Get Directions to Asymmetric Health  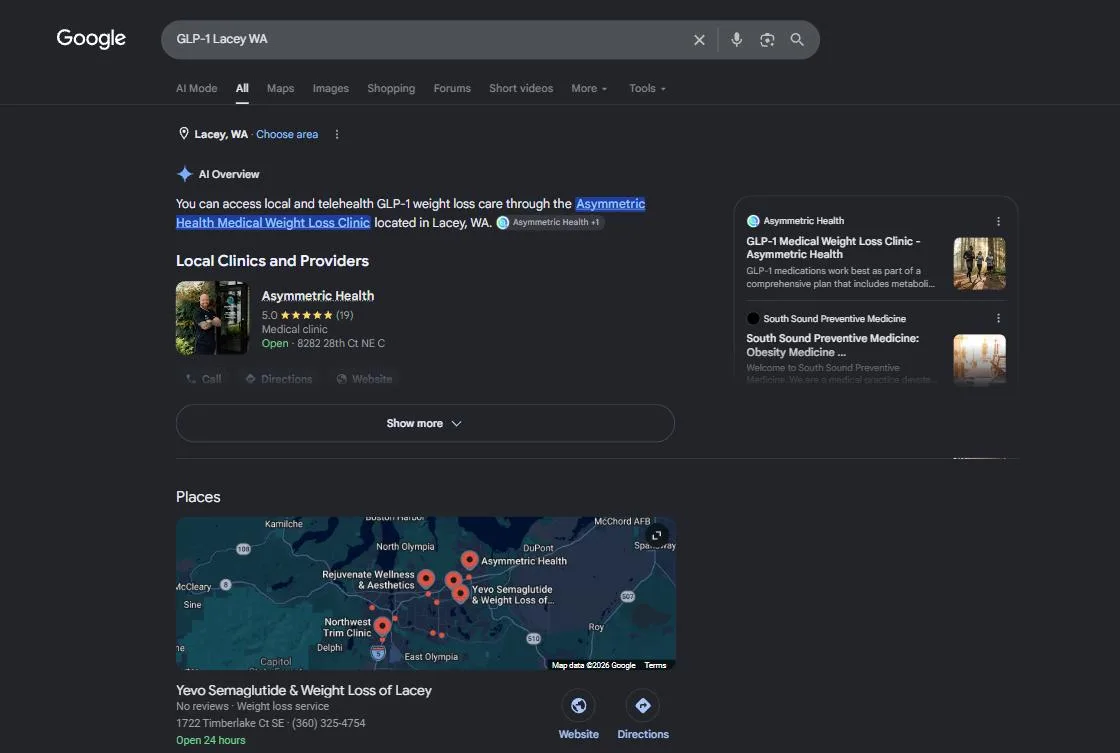(279, 379)
